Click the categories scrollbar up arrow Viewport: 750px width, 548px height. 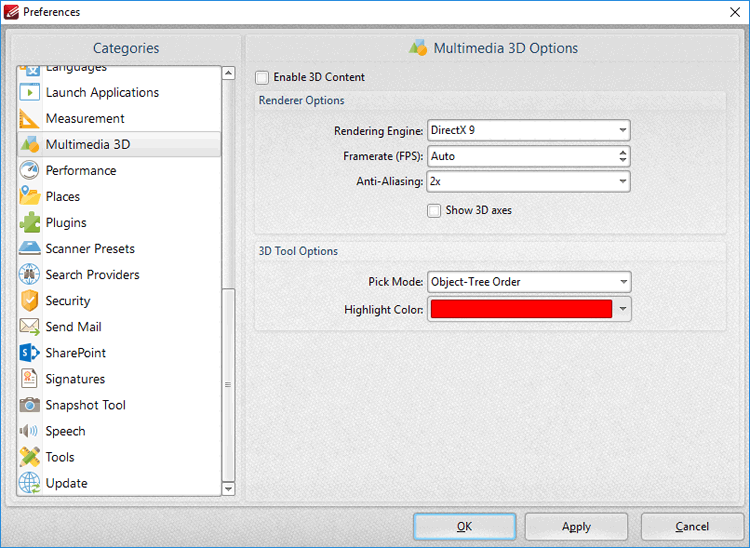pos(229,73)
